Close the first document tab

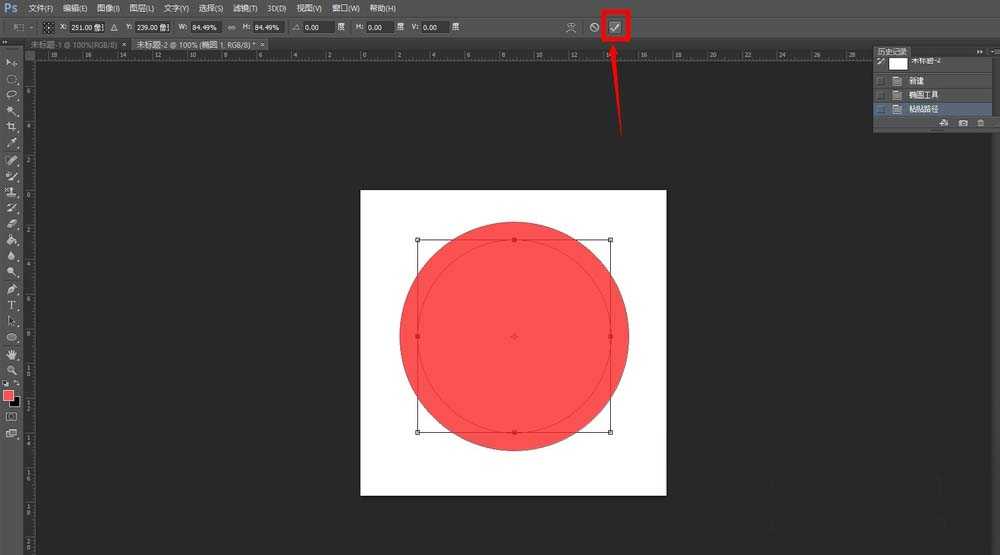[x=124, y=45]
